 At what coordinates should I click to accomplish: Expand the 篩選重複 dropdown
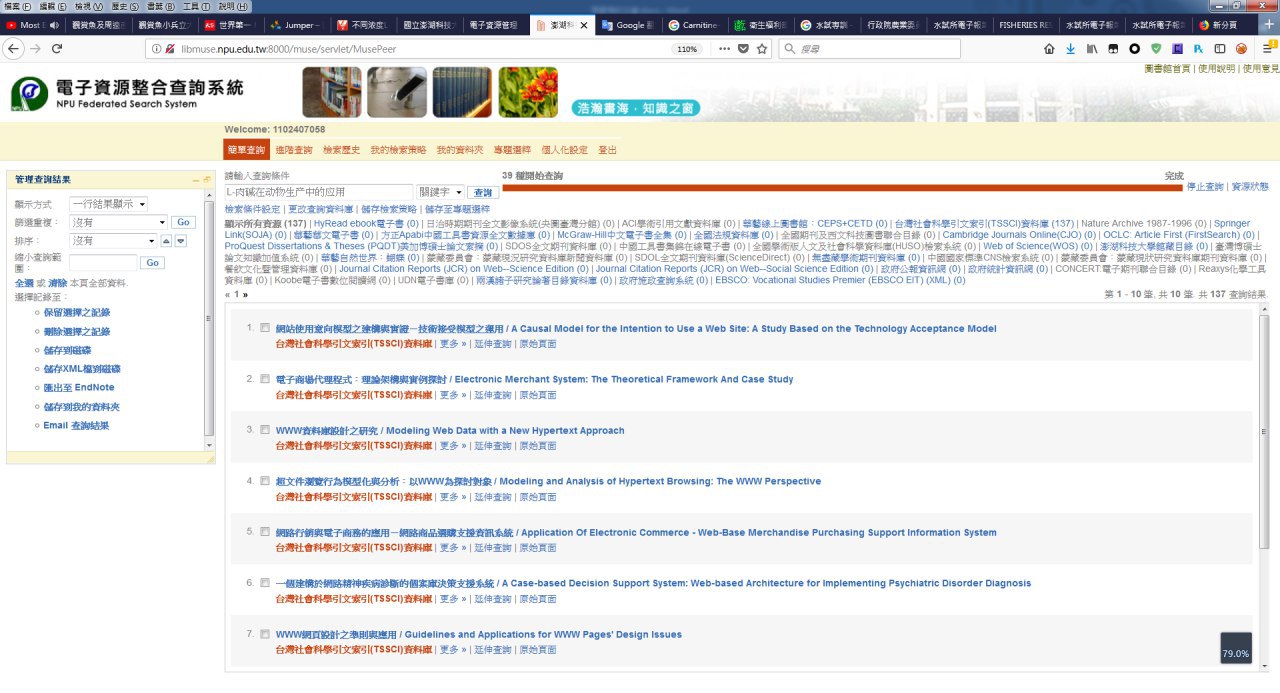tap(119, 222)
